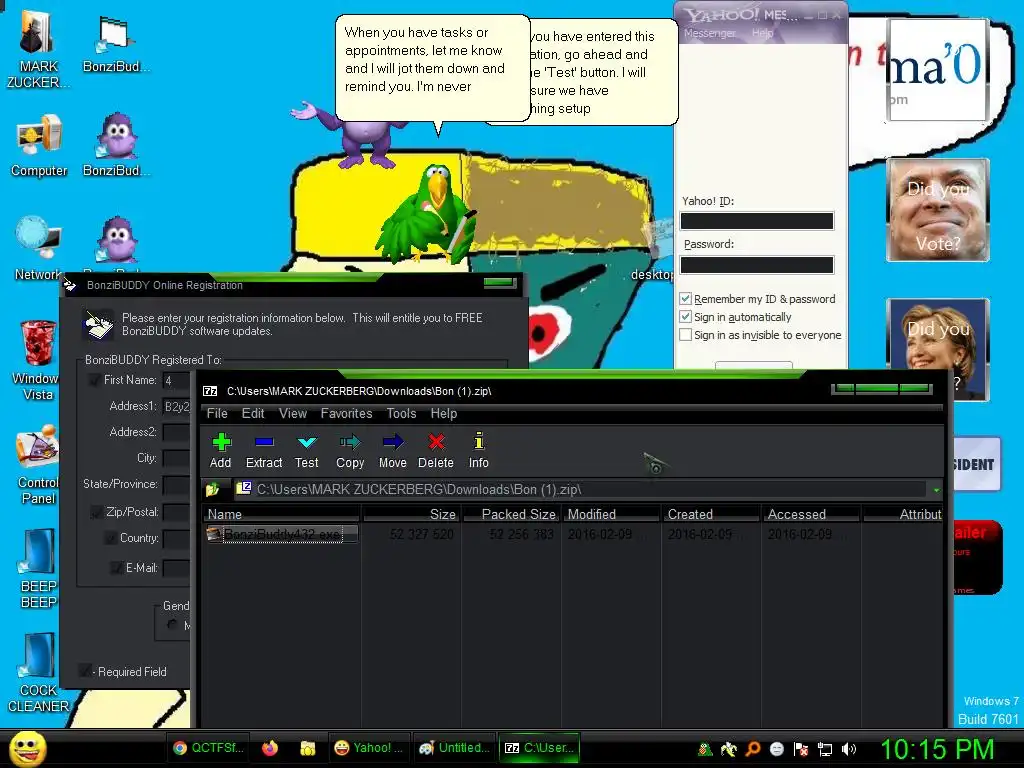Viewport: 1024px width, 768px height.
Task: Open Messenger menu in Yahoo window
Action: click(x=709, y=33)
